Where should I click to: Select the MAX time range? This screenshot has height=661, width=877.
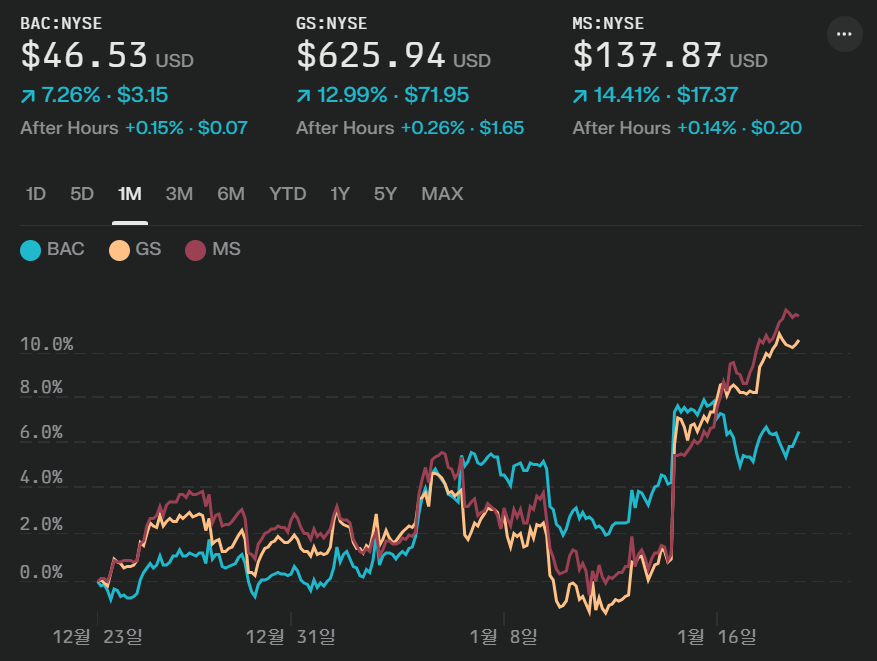click(442, 194)
